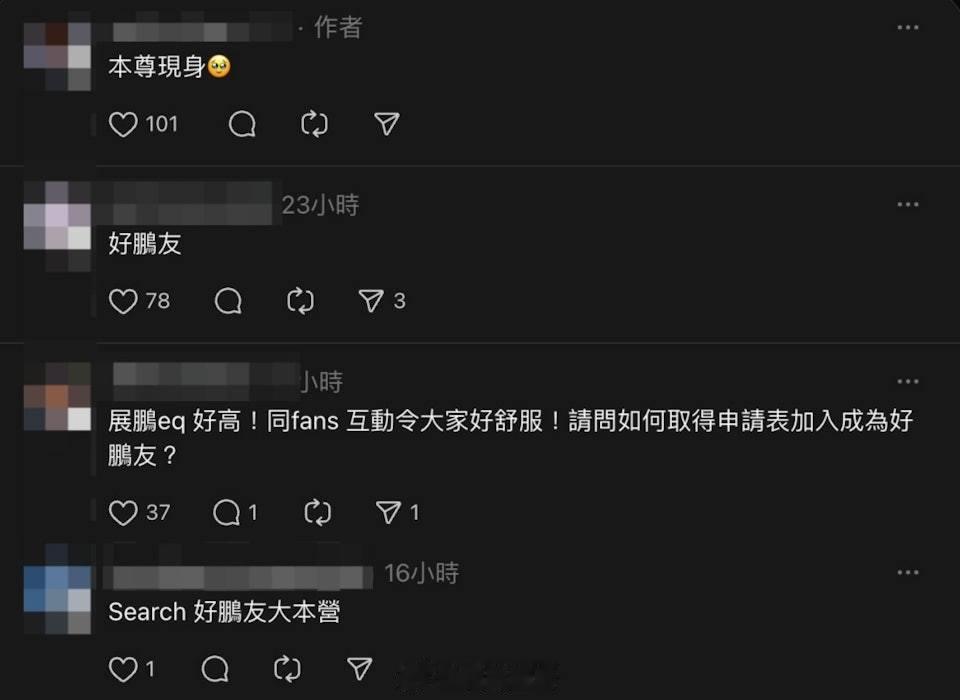Image resolution: width=960 pixels, height=700 pixels.
Task: Repost the 好鵬友 comment
Action: tap(300, 301)
